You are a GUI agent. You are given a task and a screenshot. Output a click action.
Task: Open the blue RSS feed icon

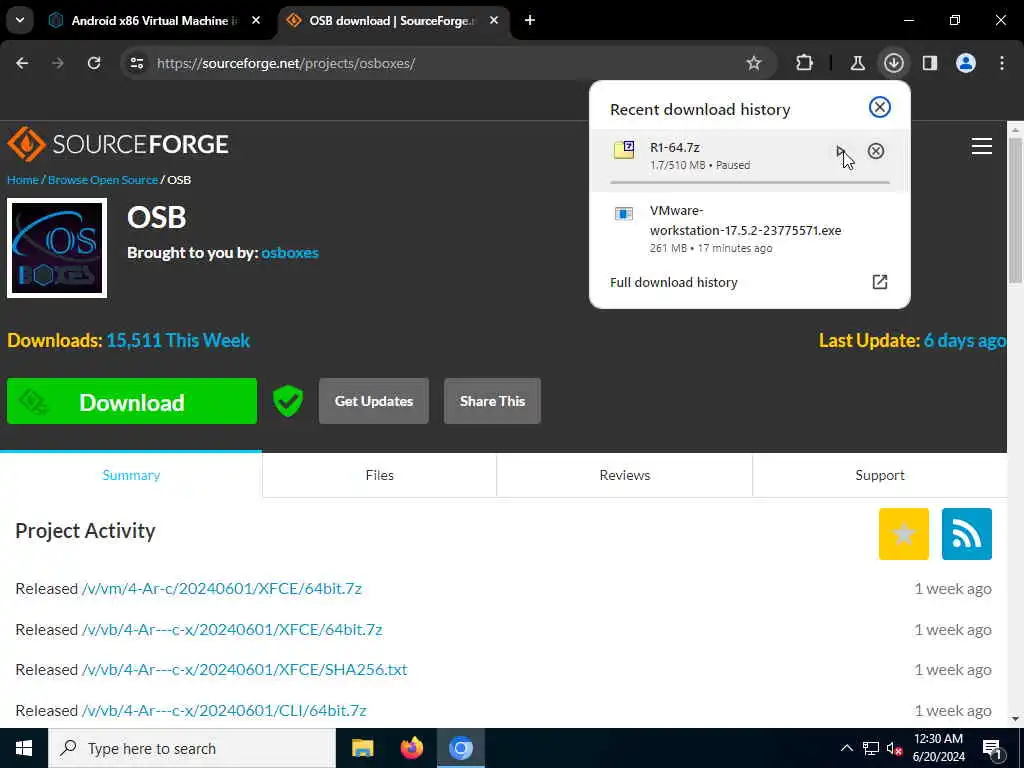click(x=967, y=534)
